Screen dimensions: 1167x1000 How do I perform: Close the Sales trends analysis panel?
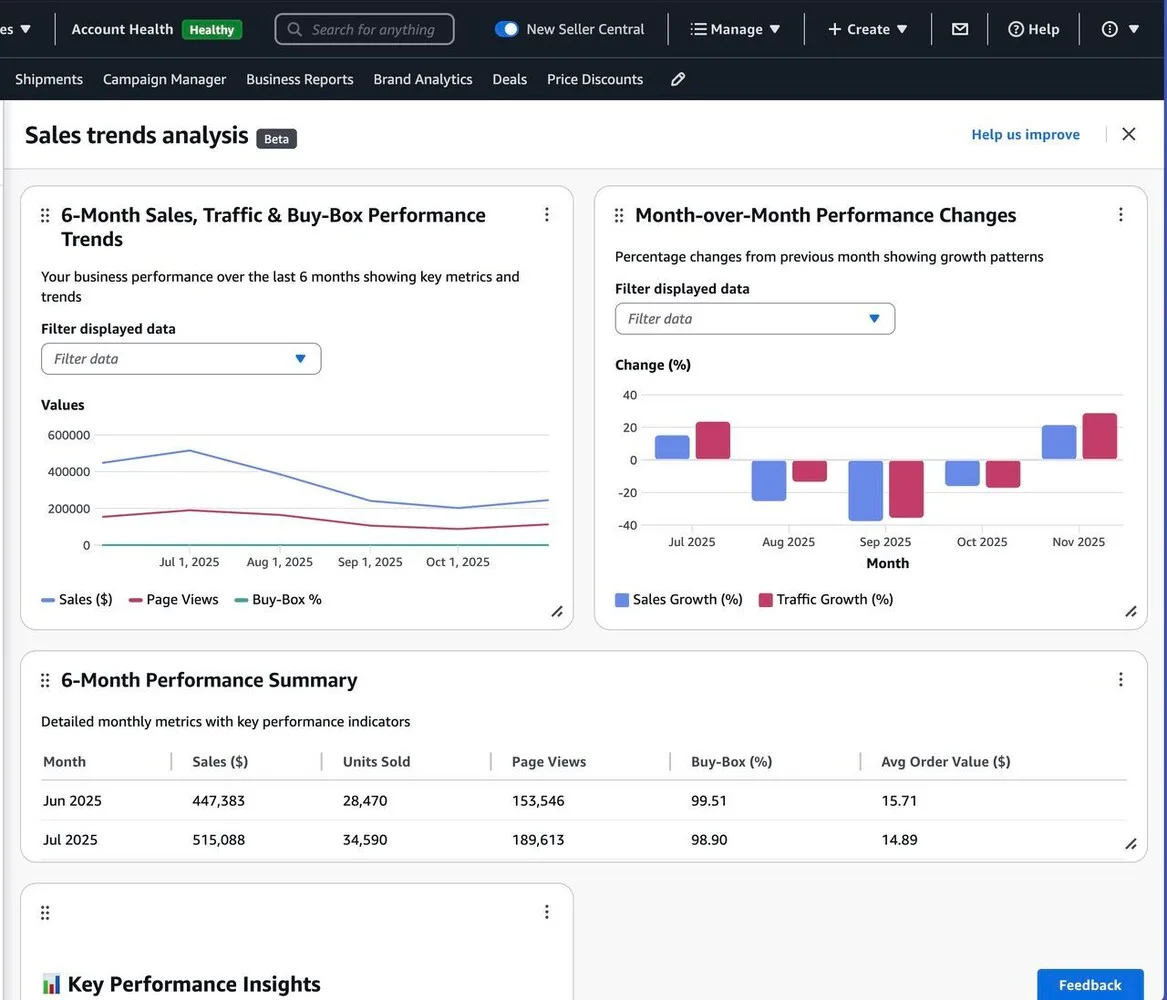coord(1128,134)
